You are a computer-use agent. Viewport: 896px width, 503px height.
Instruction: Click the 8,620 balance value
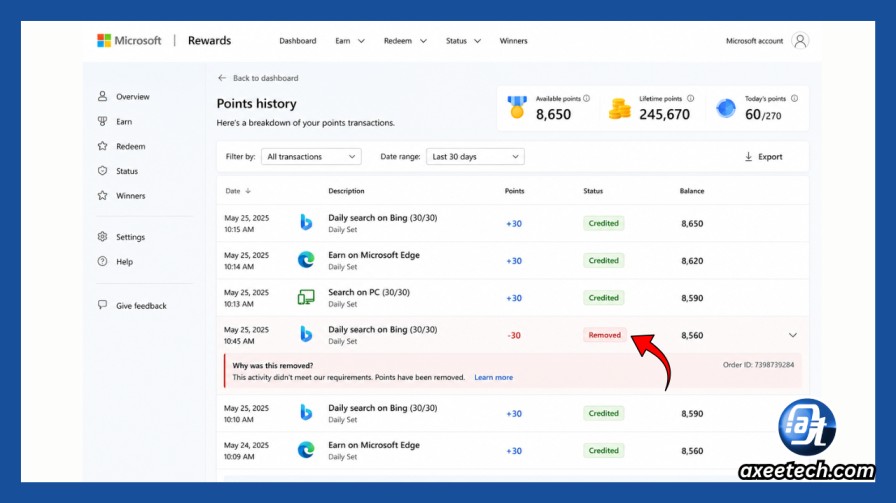[x=692, y=261]
